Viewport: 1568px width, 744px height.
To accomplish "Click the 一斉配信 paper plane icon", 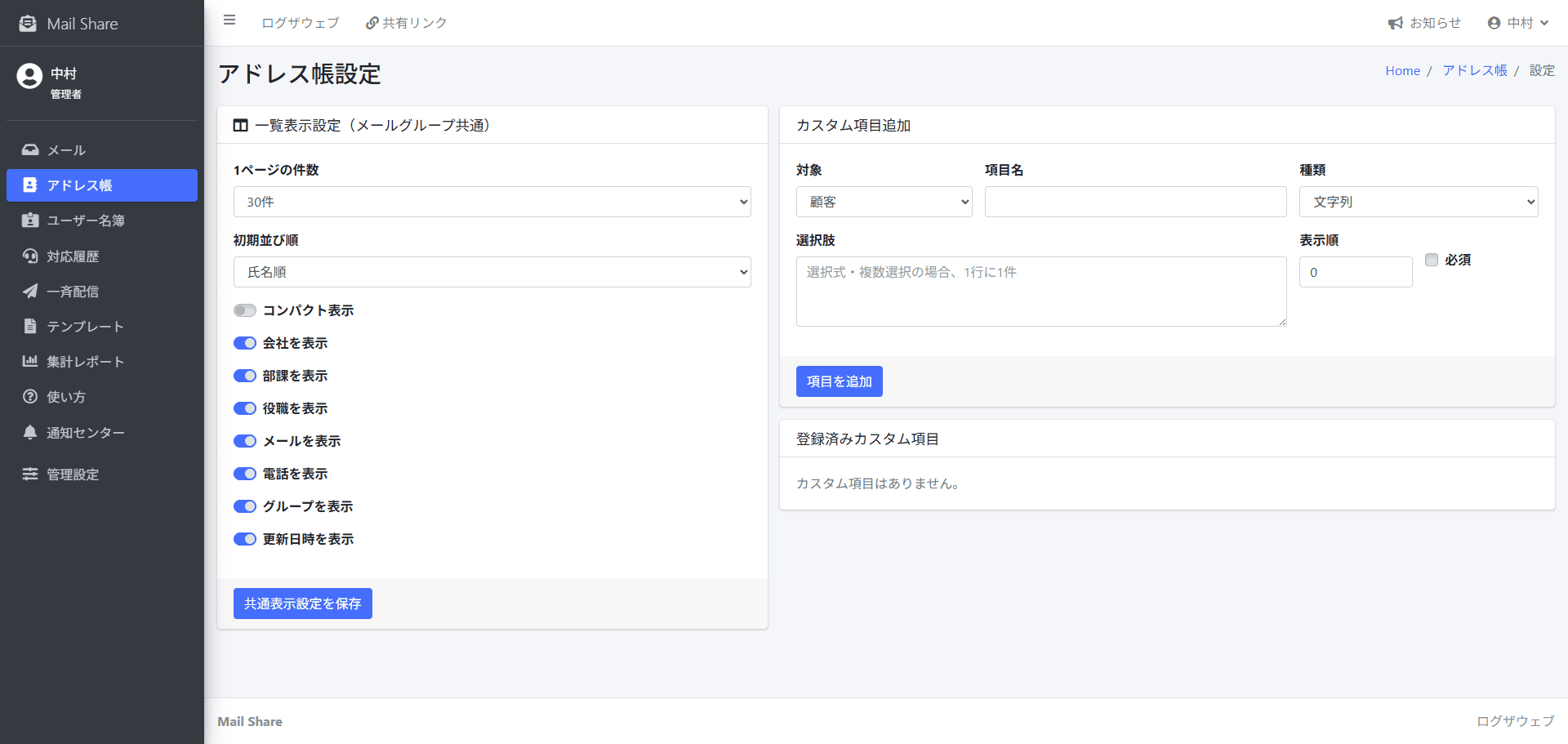I will [30, 291].
